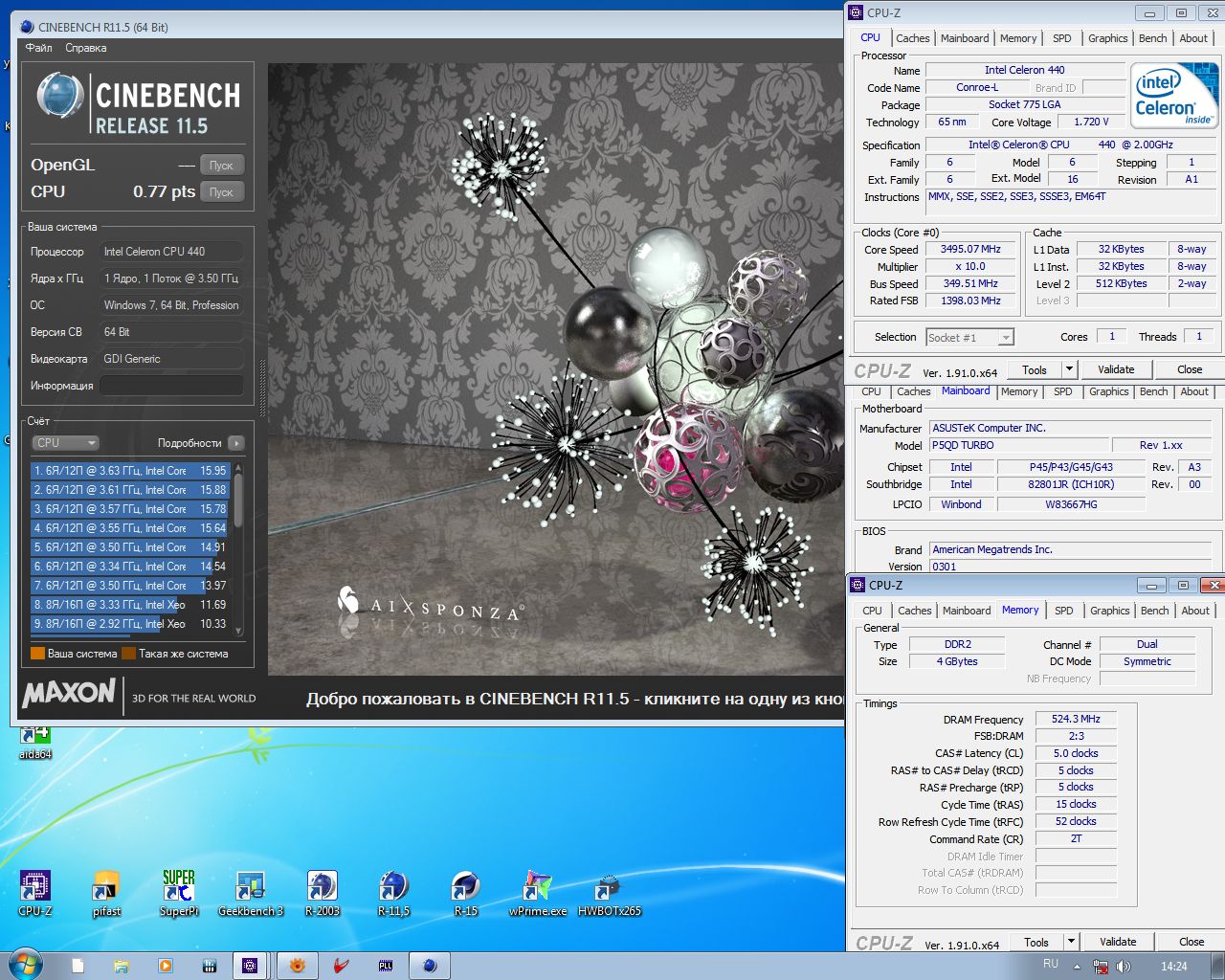Click the PLL taskbar icon
Image resolution: width=1225 pixels, height=980 pixels.
click(x=386, y=966)
